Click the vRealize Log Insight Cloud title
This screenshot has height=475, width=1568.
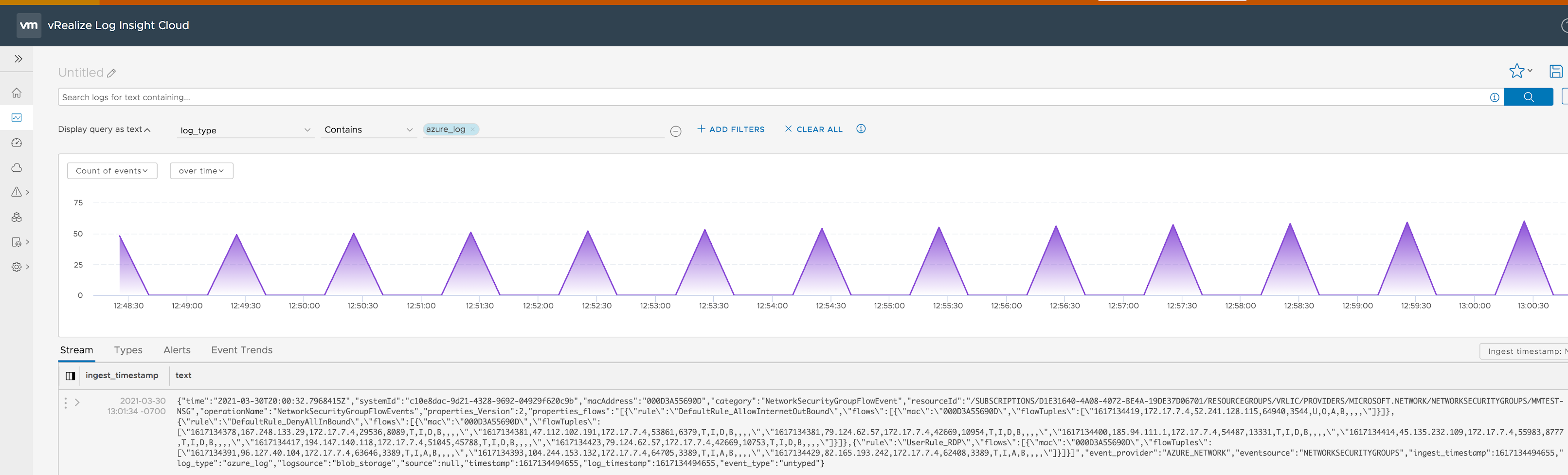click(118, 25)
